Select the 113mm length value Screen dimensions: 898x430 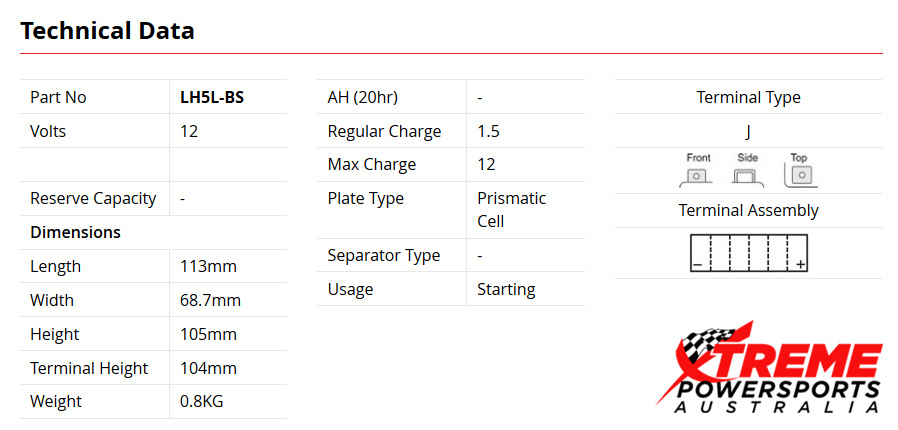[207, 266]
